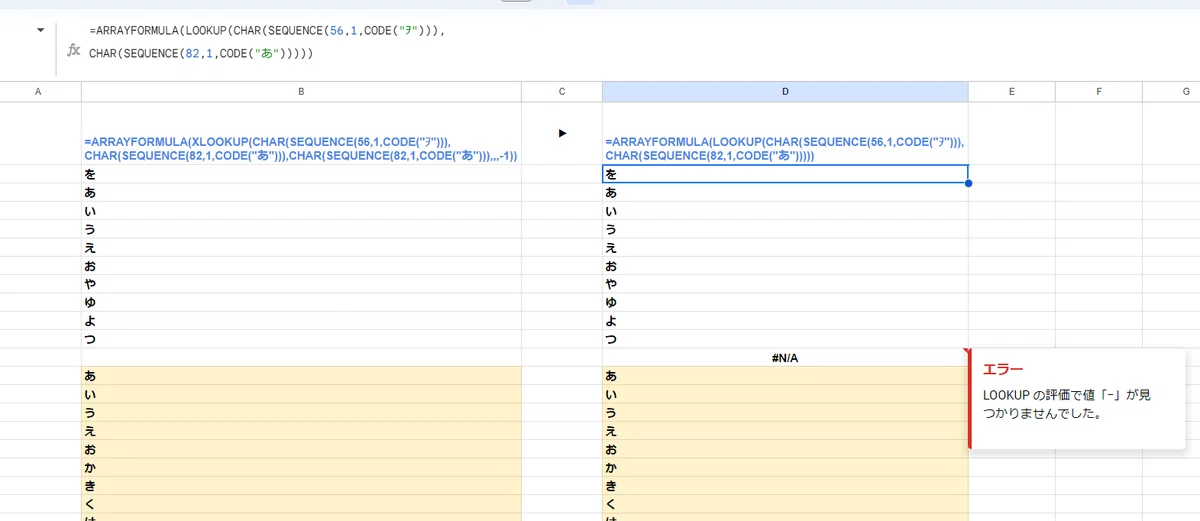
Task: Select column header B
Action: tap(301, 91)
